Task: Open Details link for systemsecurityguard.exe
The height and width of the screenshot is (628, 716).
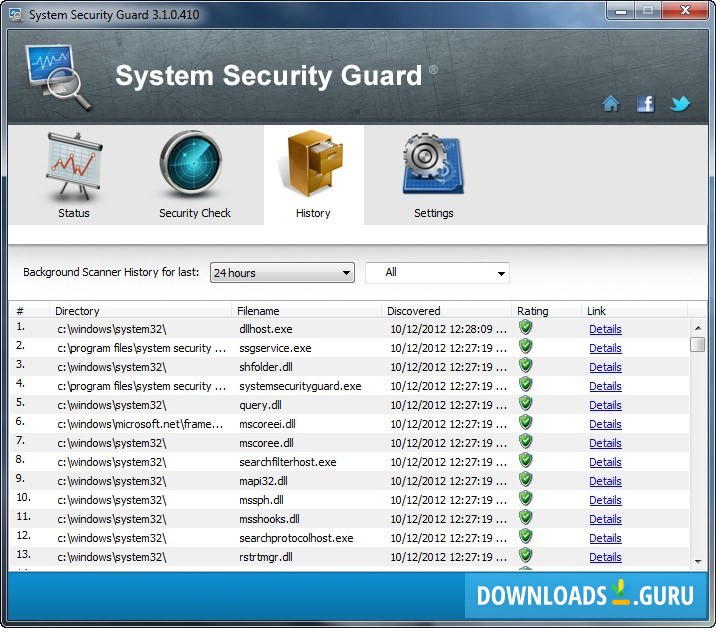Action: click(605, 386)
